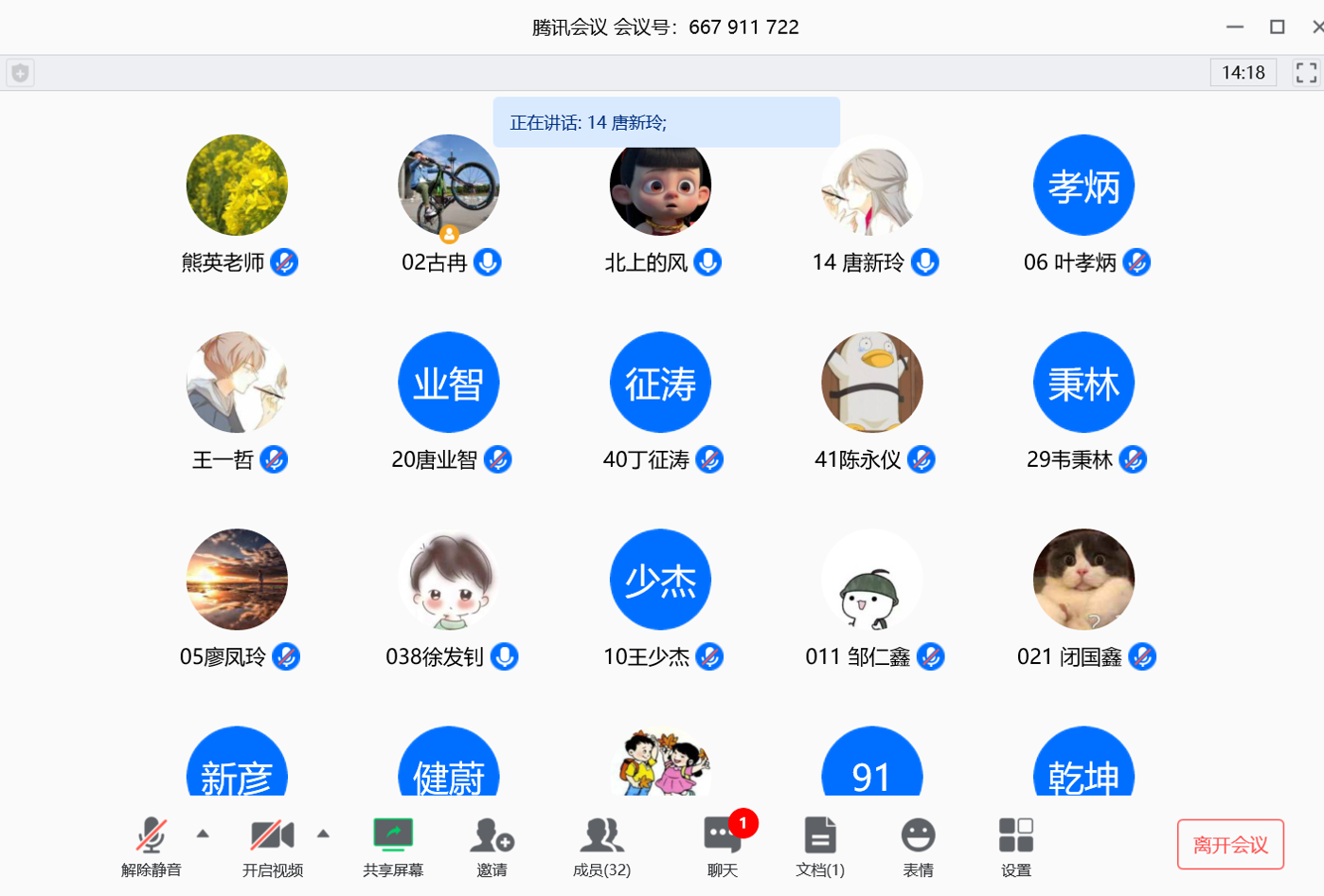Open the emoji reactions menu
Viewport: 1324px width, 896px height.
click(x=918, y=837)
